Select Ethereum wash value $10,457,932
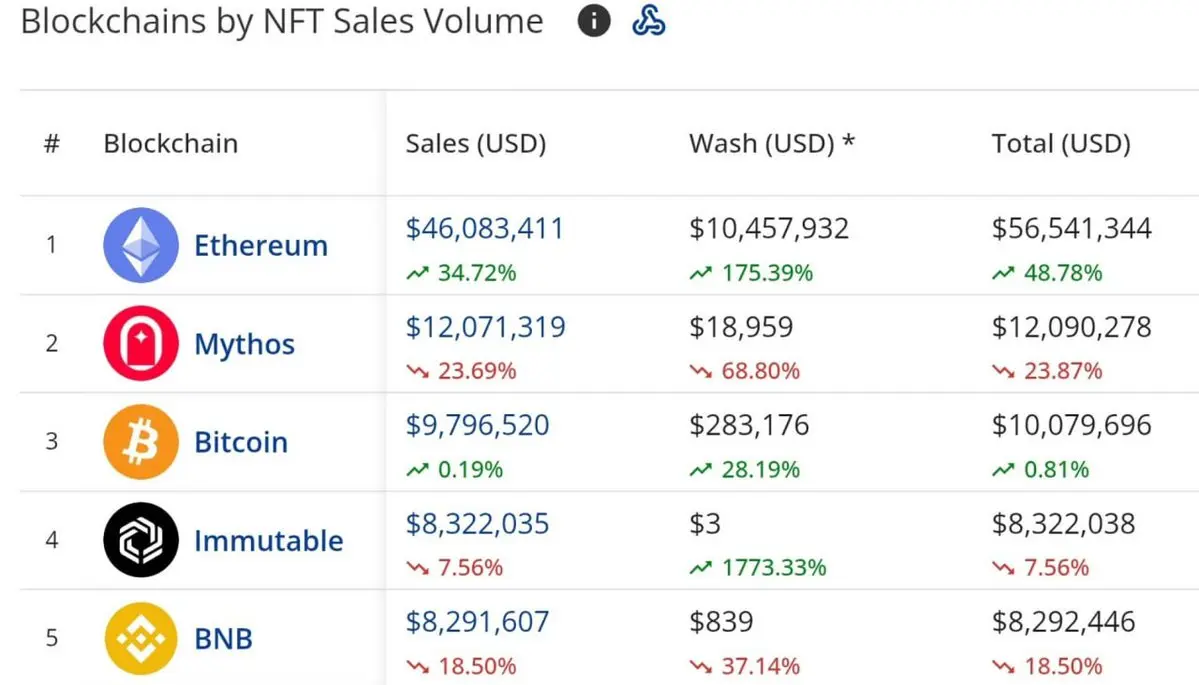The width and height of the screenshot is (1199, 685). pyautogui.click(x=768, y=229)
